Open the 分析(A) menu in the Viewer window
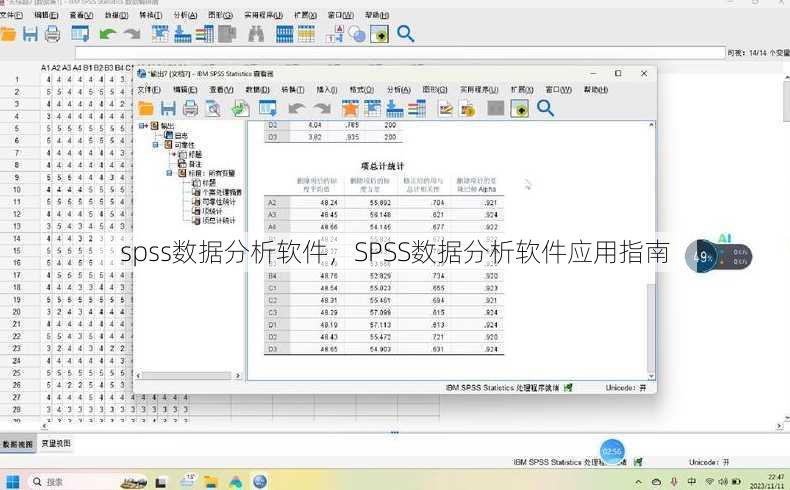 tap(399, 89)
